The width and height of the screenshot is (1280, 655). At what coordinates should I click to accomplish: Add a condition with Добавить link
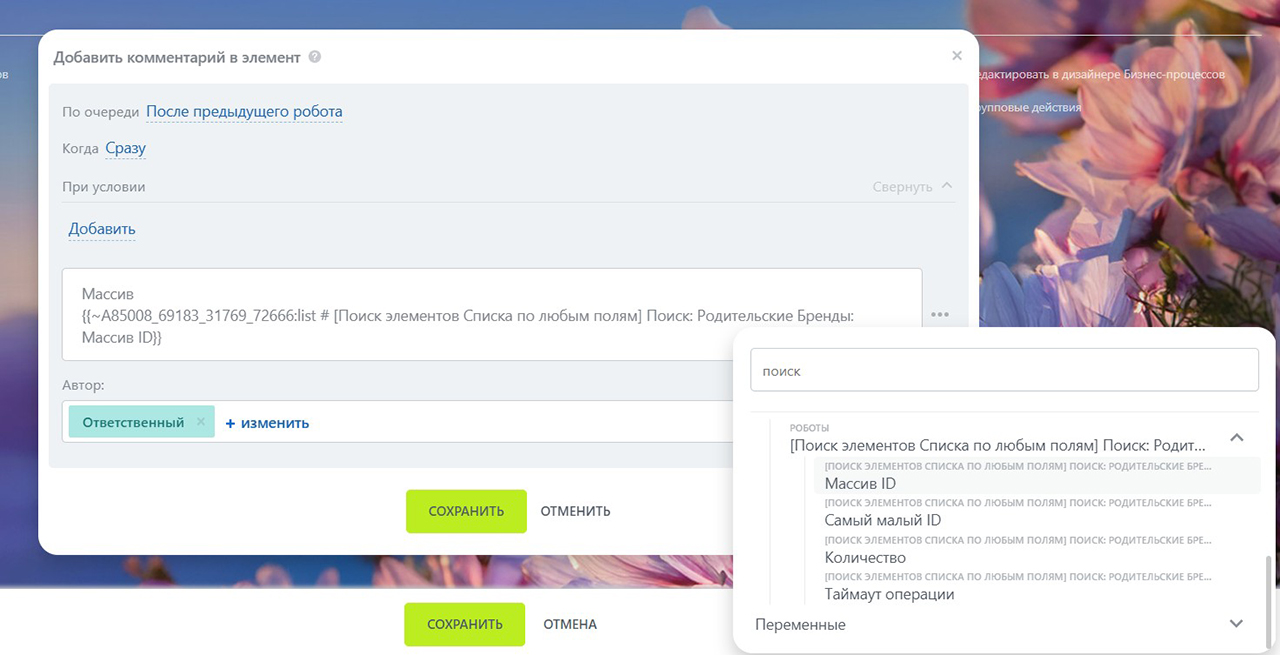tap(102, 229)
